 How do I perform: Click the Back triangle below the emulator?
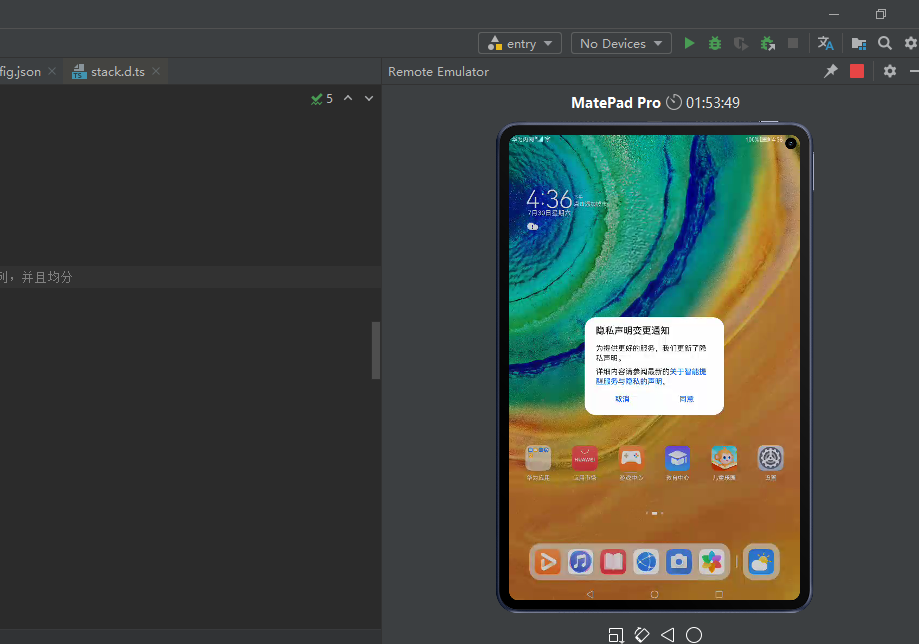coord(668,635)
